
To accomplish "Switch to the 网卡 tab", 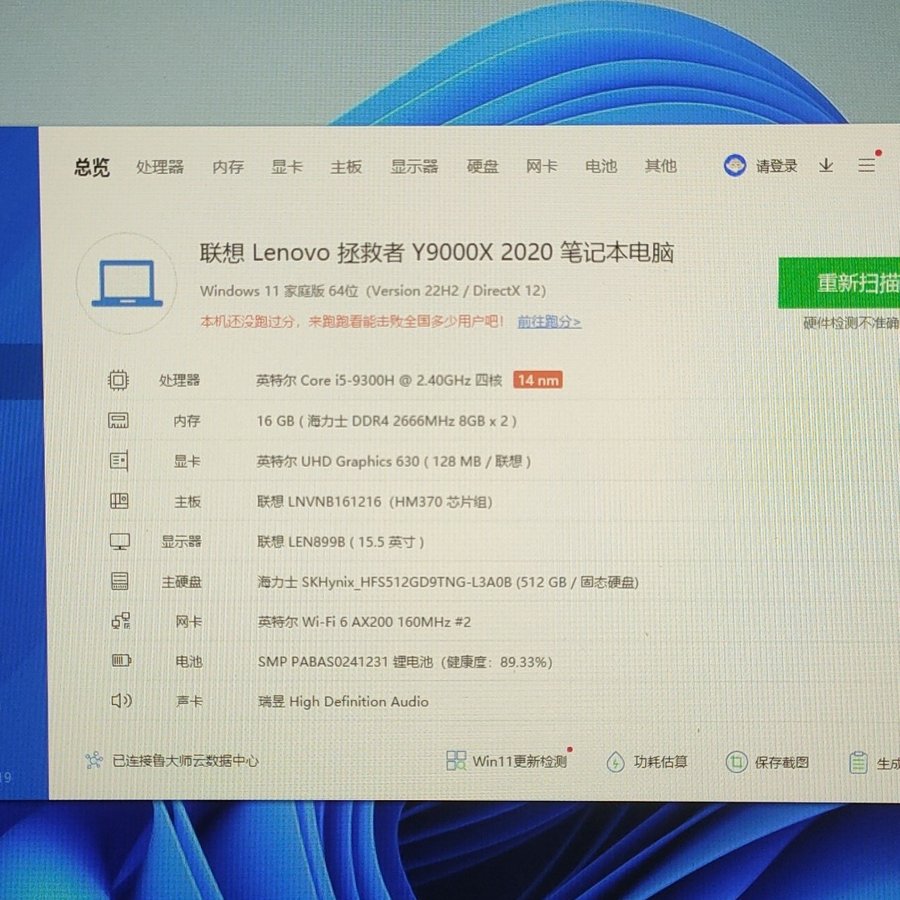I will coord(542,166).
